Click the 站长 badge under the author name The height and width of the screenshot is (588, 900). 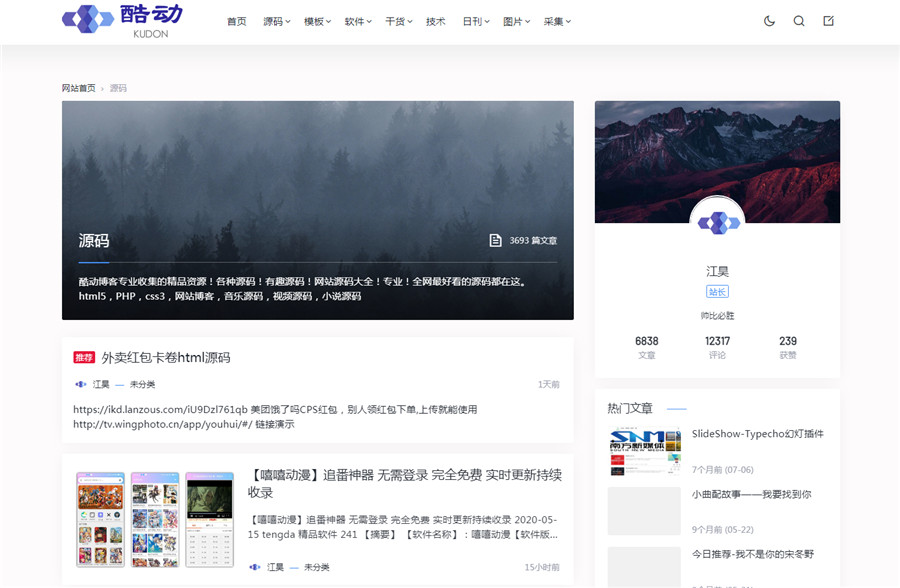(x=717, y=292)
